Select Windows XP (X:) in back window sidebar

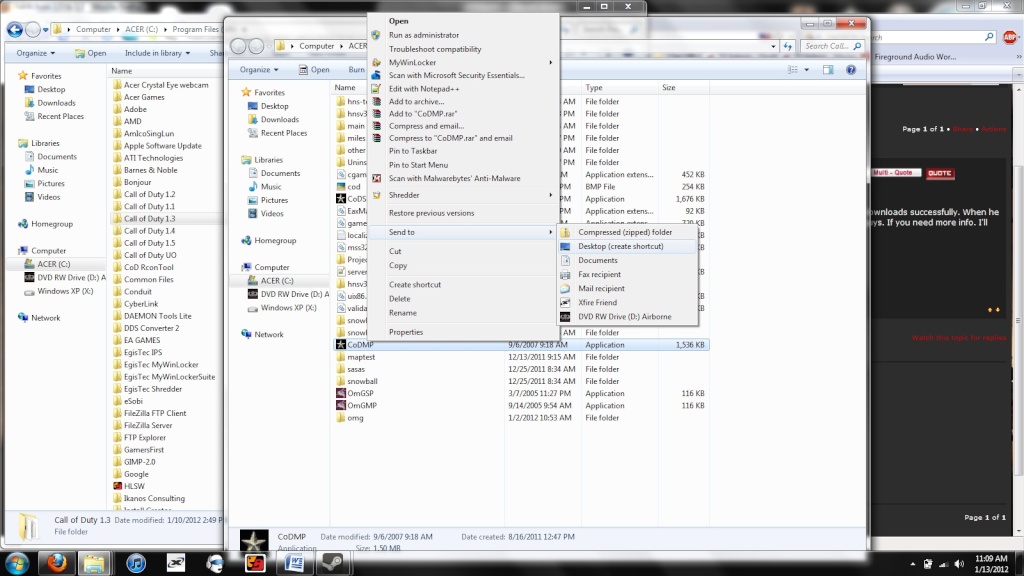pos(65,291)
